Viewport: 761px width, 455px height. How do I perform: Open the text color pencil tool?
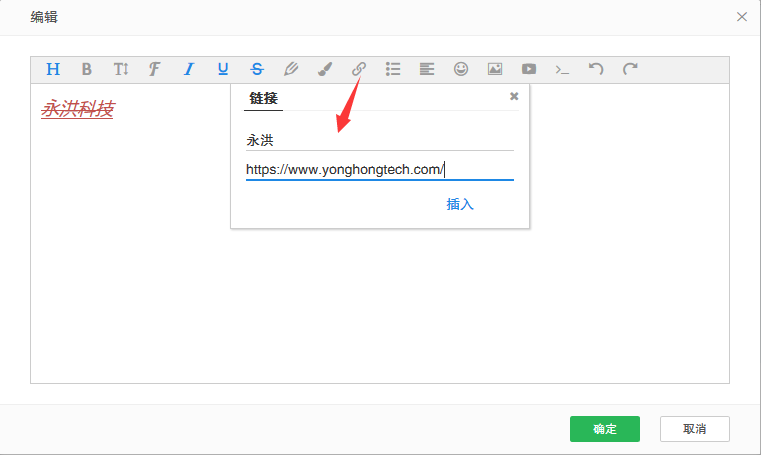pyautogui.click(x=291, y=69)
